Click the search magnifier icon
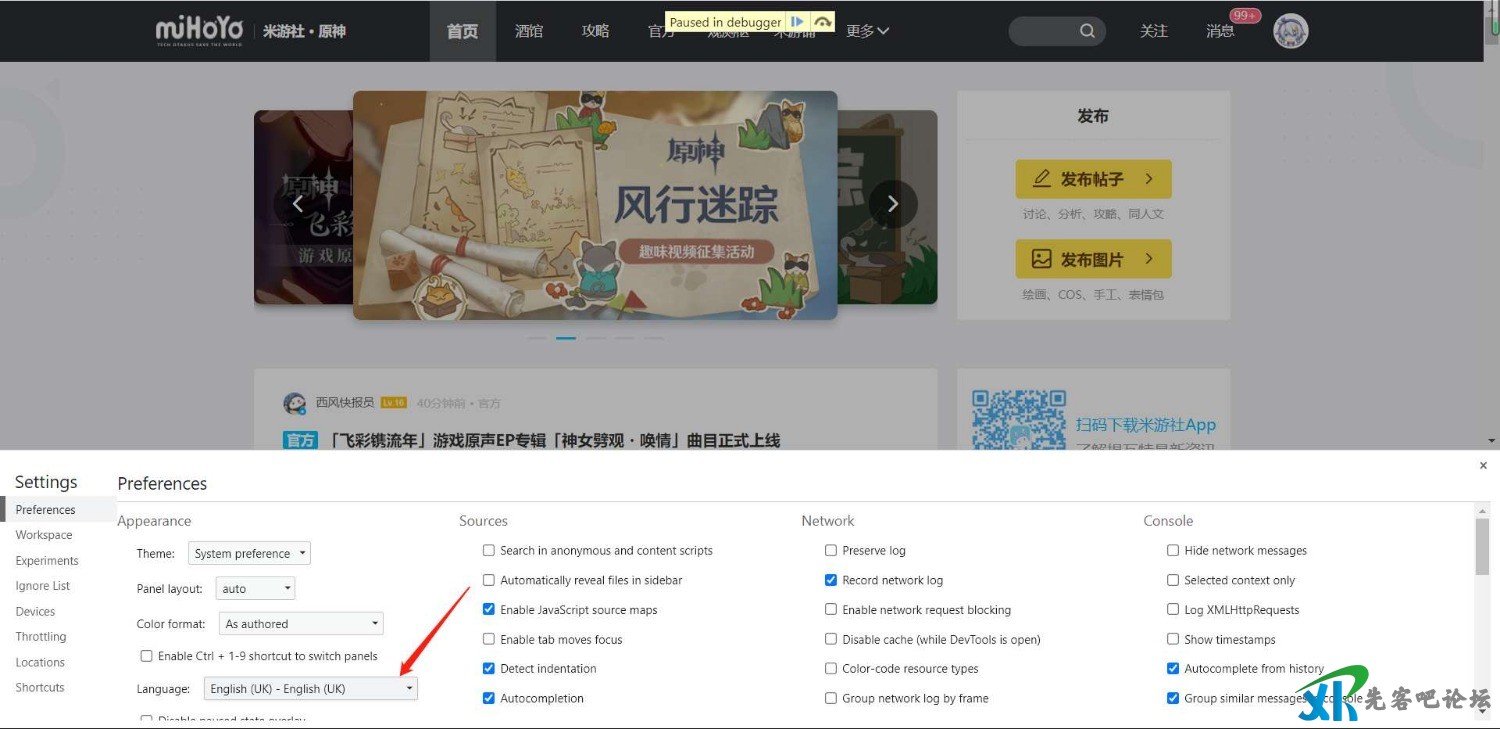1500x729 pixels. point(1087,31)
